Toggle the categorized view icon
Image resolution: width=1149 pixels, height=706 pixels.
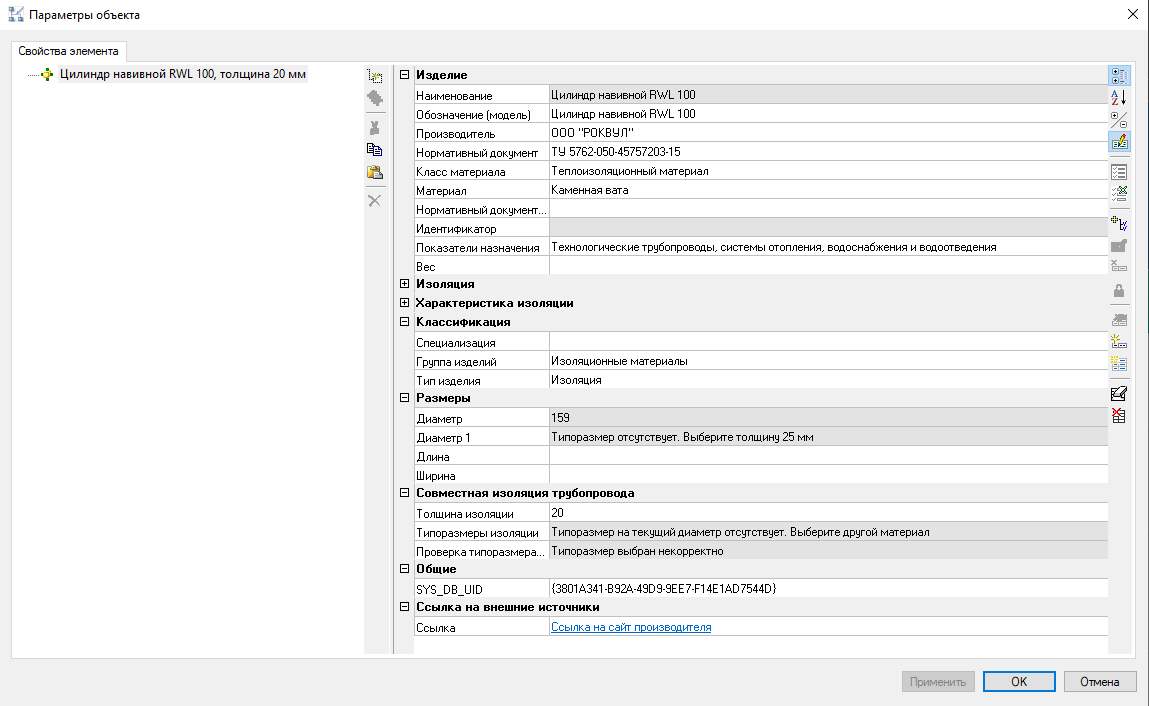point(1119,76)
